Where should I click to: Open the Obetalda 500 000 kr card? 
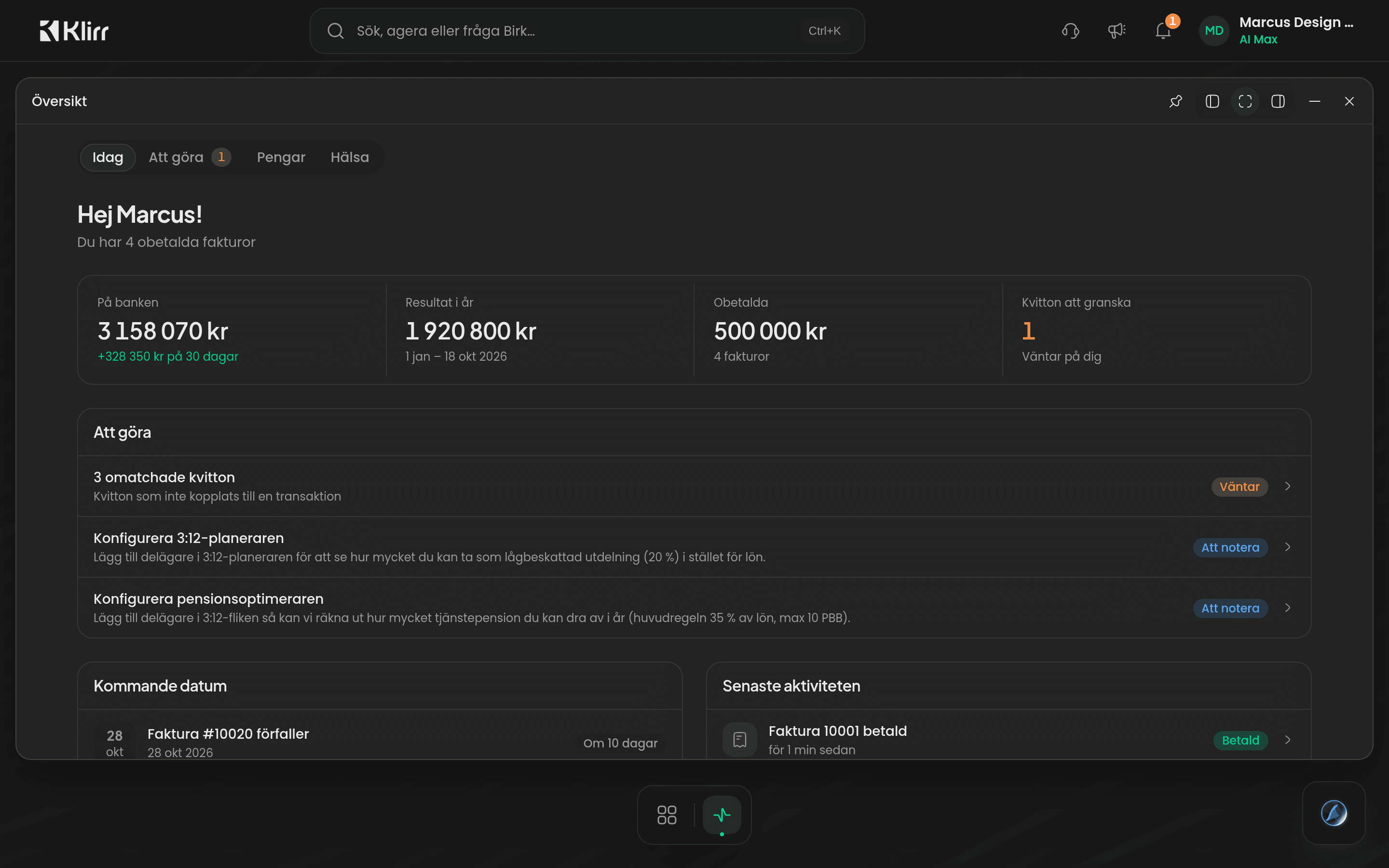coord(848,330)
